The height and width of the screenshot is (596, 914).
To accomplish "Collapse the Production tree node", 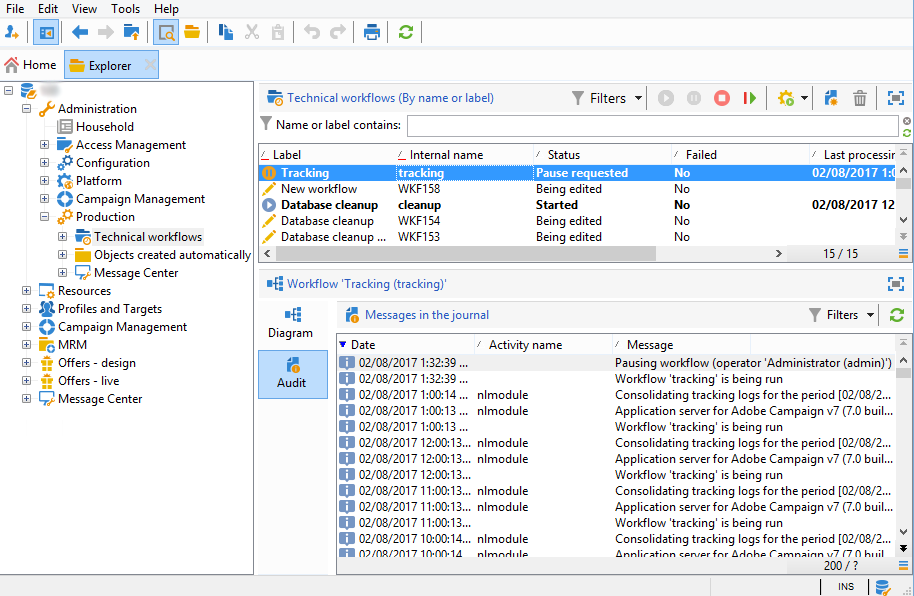I will [45, 217].
